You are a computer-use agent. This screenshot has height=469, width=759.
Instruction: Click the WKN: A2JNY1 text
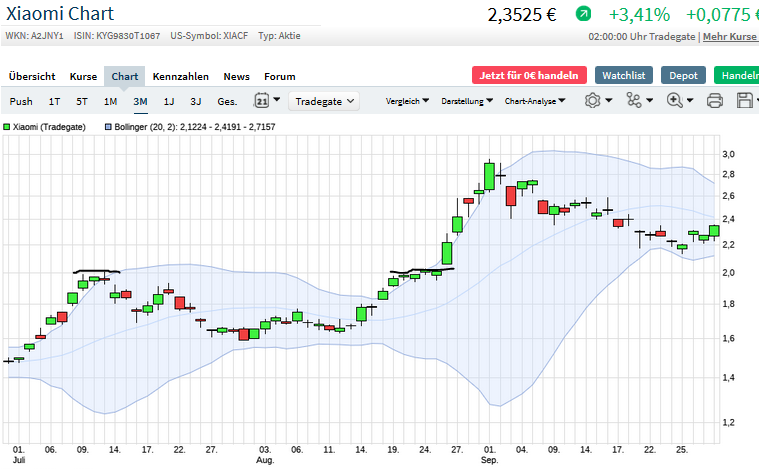click(x=34, y=36)
